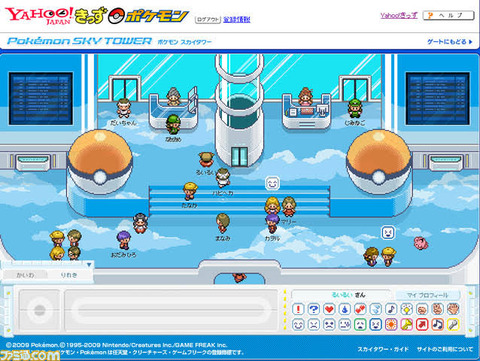Open the サイトのご利用について link

(x=445, y=349)
